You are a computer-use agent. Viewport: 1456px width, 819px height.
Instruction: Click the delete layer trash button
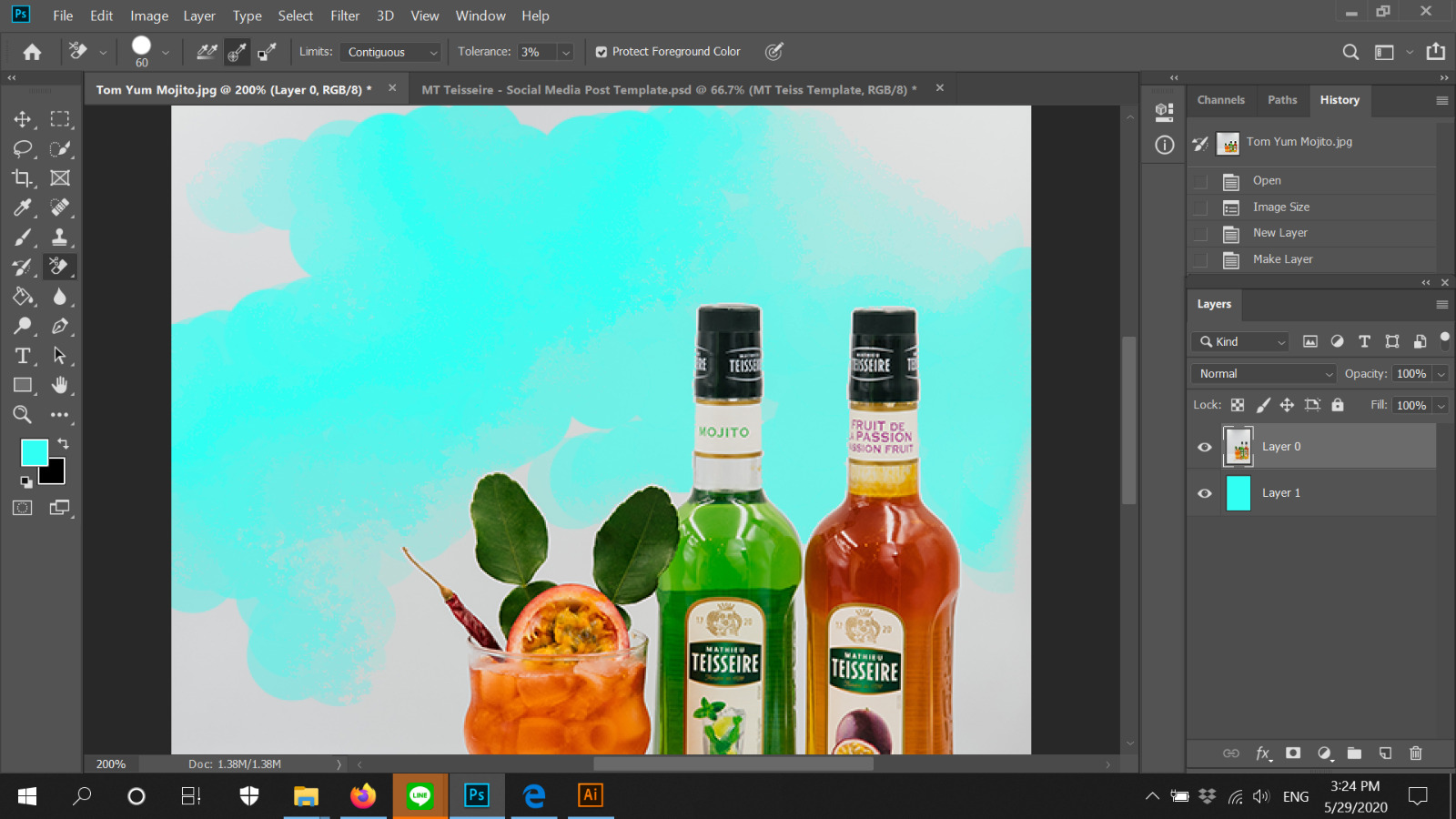[1416, 753]
